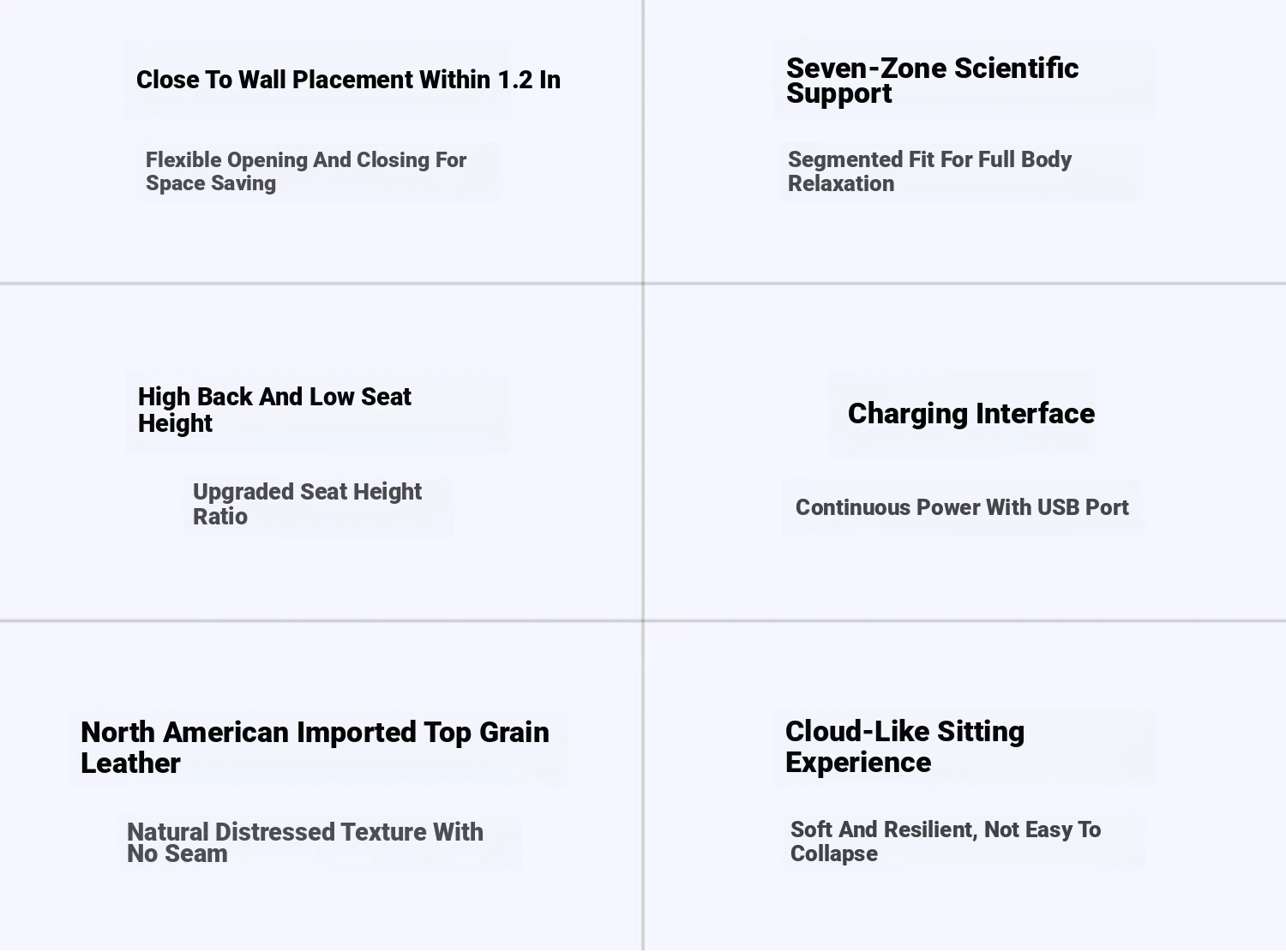The width and height of the screenshot is (1286, 952).
Task: Click the 'High Back And Low Seat Height' heading
Action: 274,410
